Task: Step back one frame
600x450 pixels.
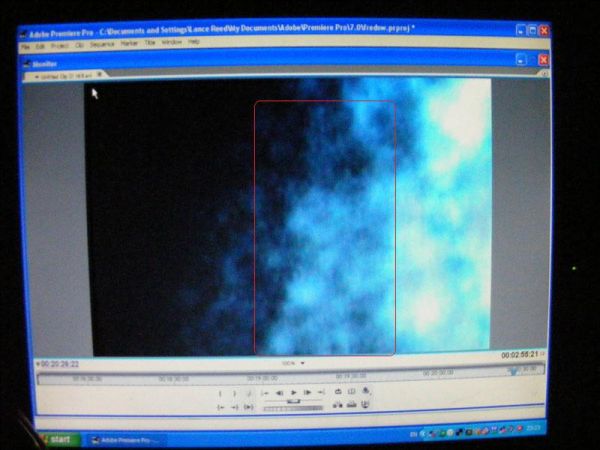Action: (x=279, y=393)
